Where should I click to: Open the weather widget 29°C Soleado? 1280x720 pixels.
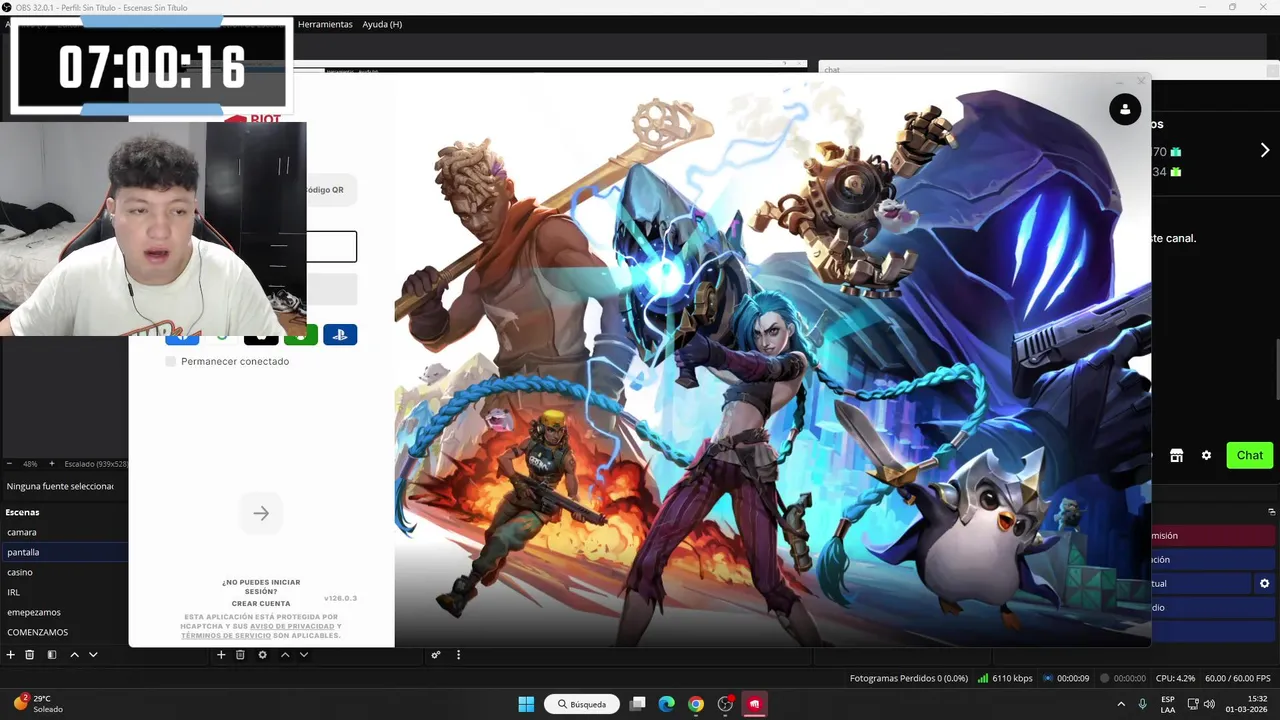[38, 704]
